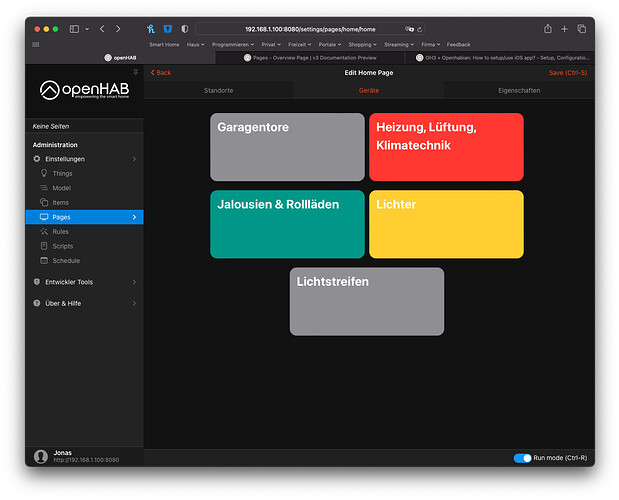Open the Privat bookmarks folder
Screen dimensions: 619x500
(x=271, y=45)
